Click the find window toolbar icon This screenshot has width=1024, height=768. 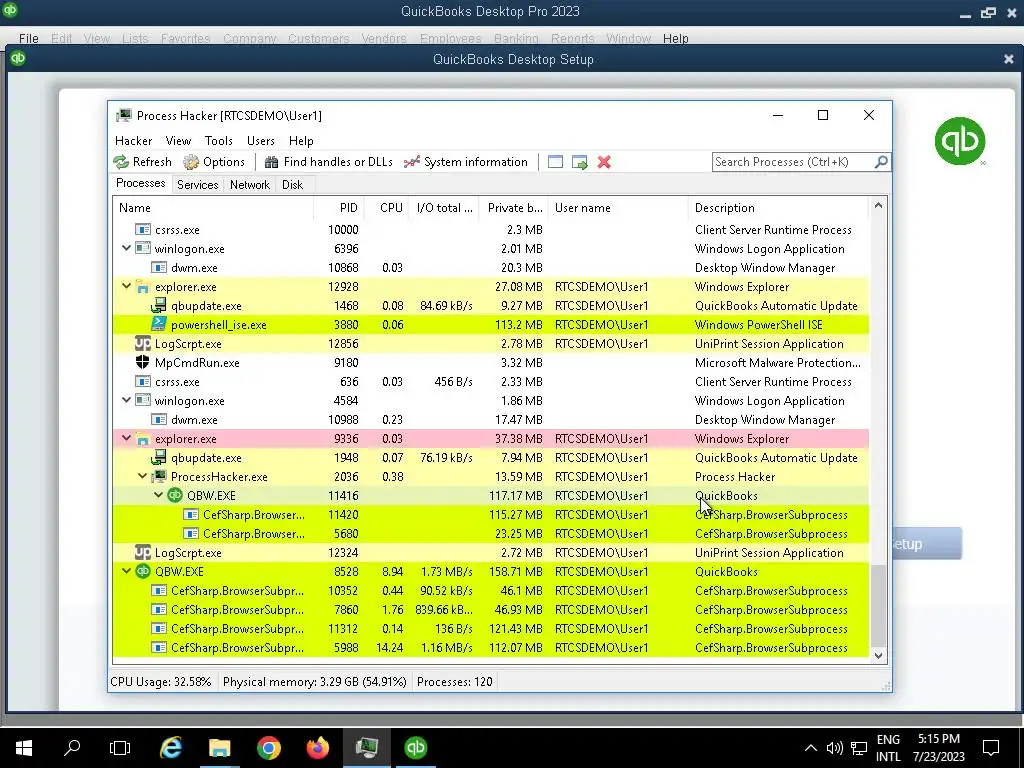(x=555, y=162)
